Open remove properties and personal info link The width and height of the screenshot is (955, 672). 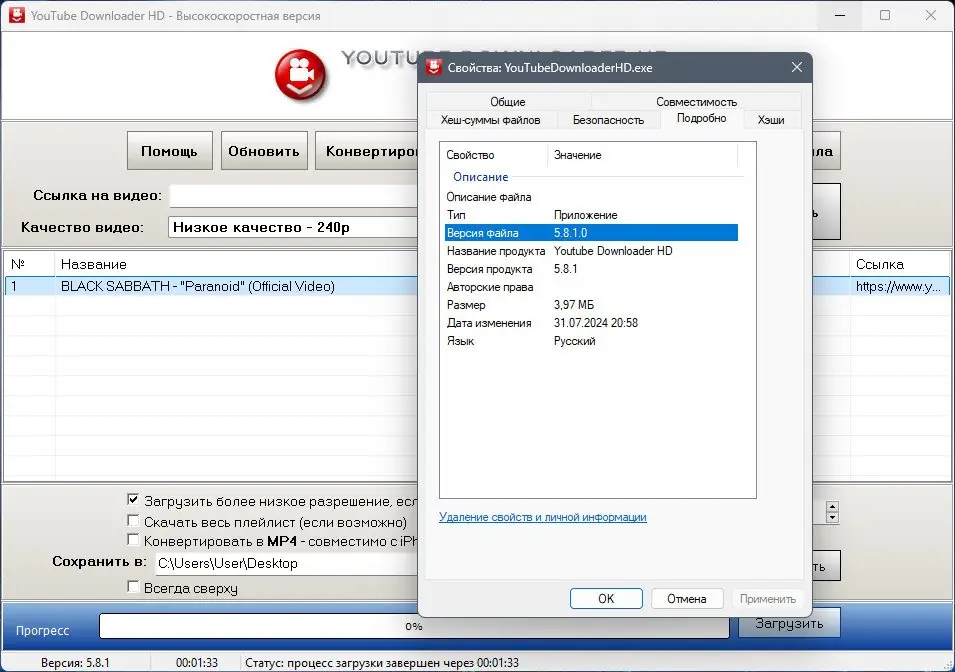[x=543, y=517]
